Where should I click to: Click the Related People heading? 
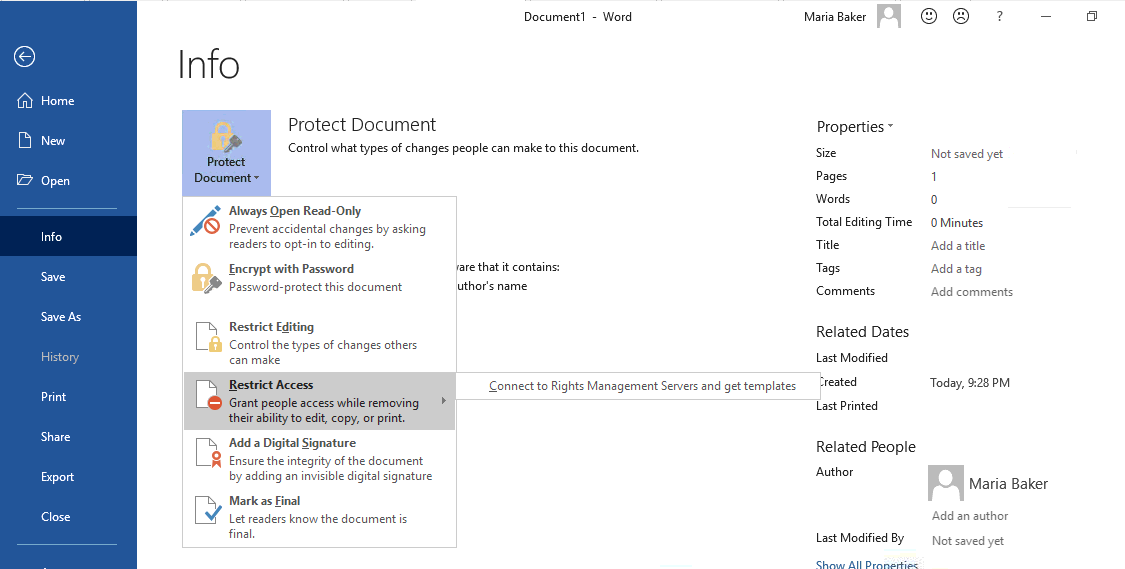pos(865,446)
